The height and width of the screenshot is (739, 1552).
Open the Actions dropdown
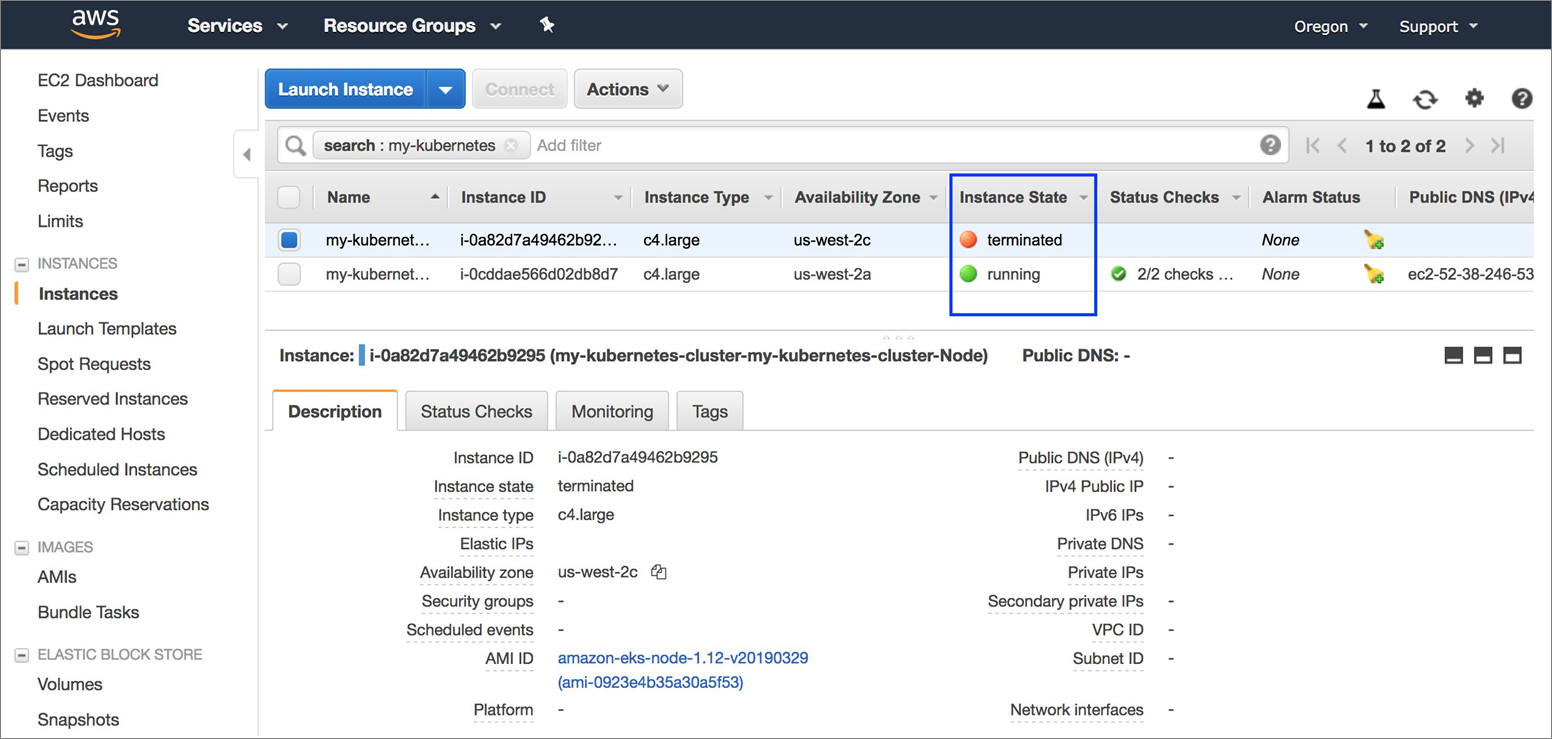click(628, 89)
